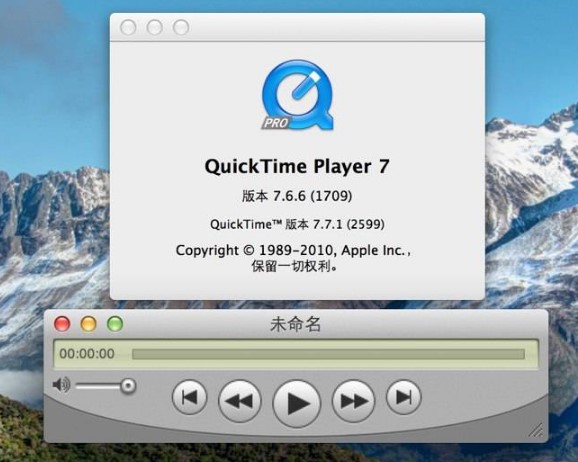Click the 00:00:00 timecode display

coord(87,354)
